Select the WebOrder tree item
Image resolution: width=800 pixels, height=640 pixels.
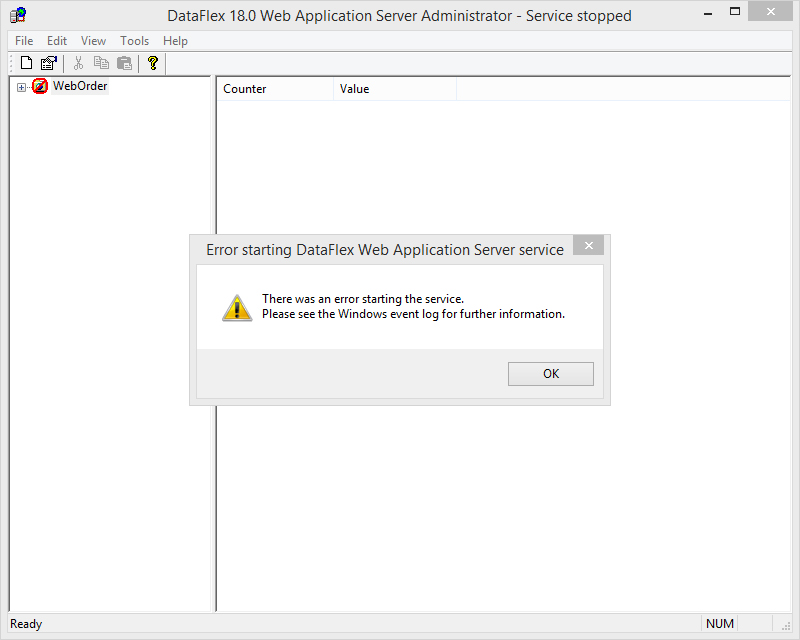pos(80,86)
